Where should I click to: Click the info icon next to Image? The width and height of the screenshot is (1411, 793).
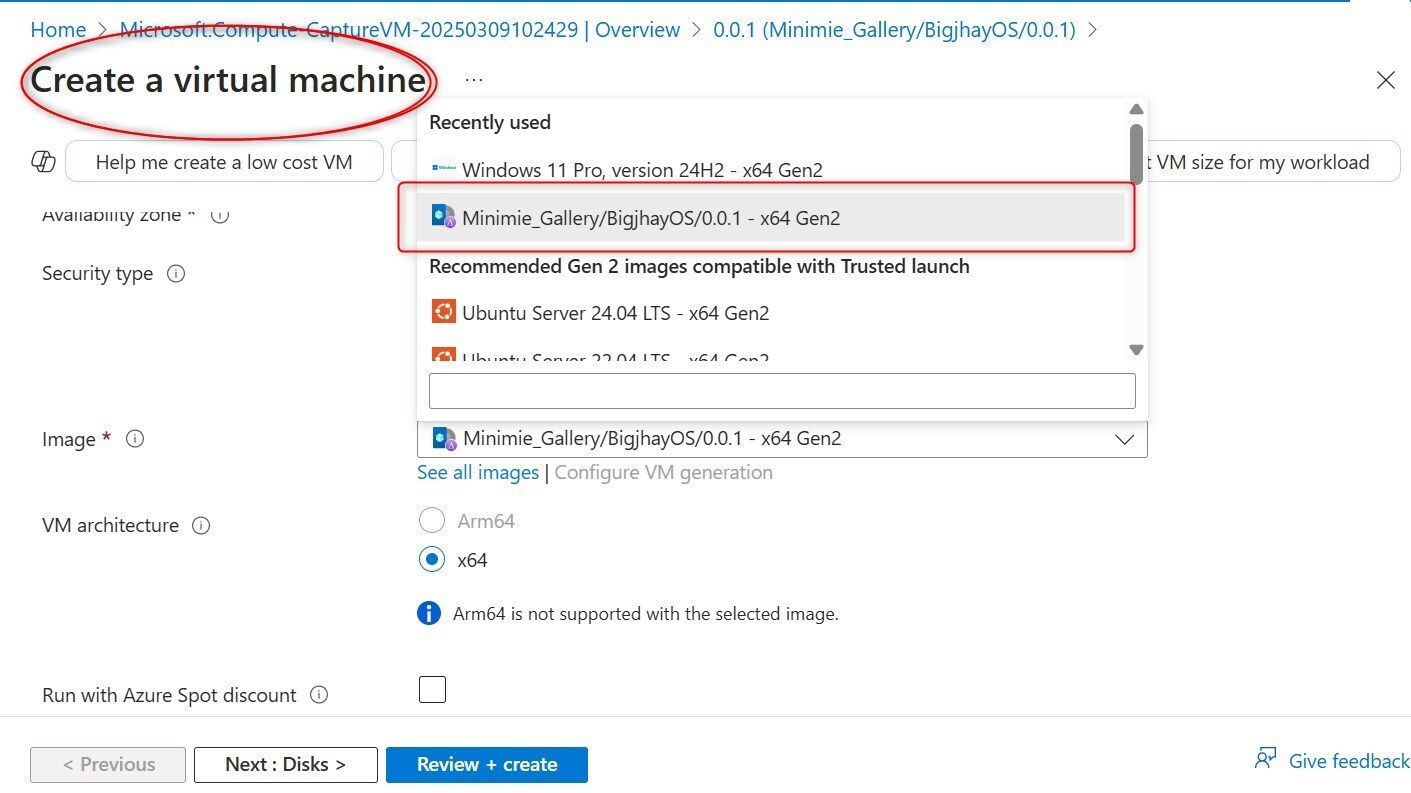tap(135, 439)
